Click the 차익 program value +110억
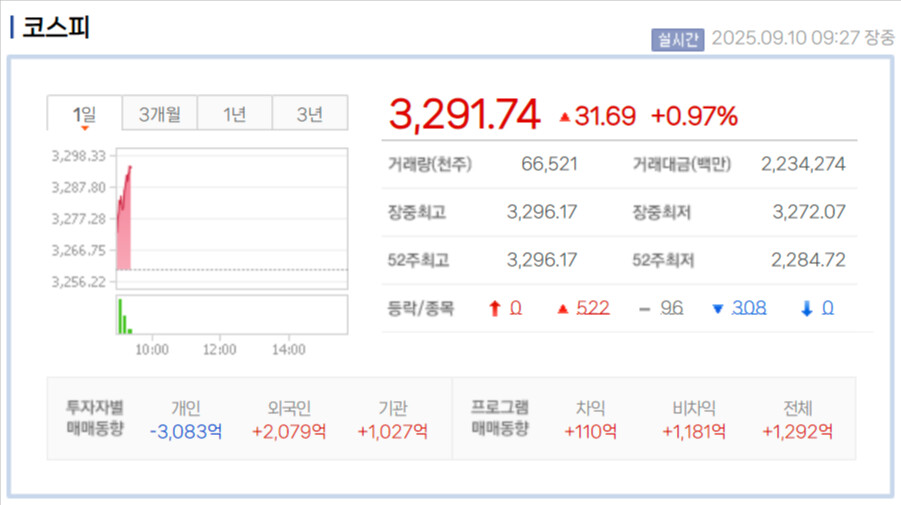This screenshot has width=901, height=505. click(590, 431)
